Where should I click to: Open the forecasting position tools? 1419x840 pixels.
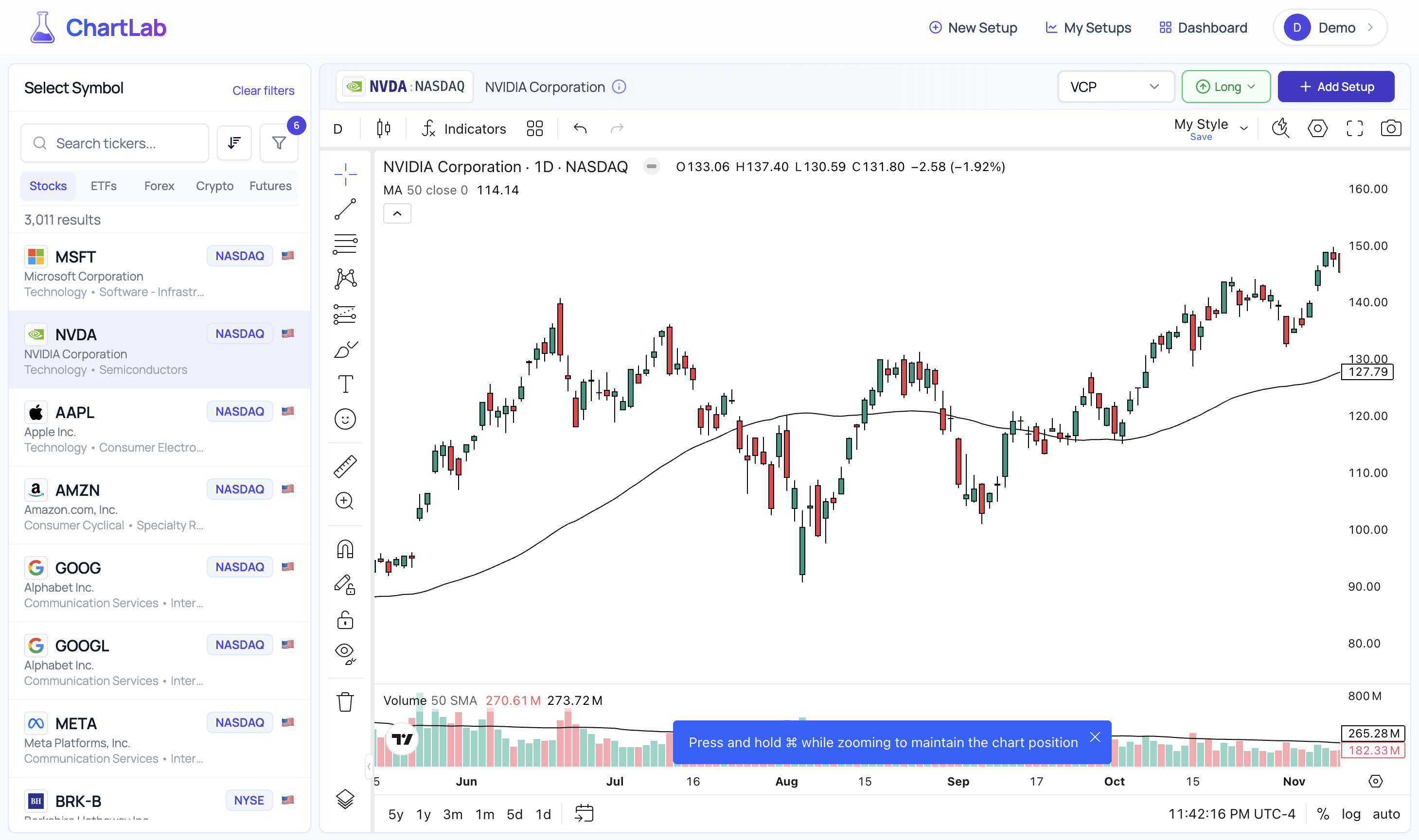[x=345, y=314]
